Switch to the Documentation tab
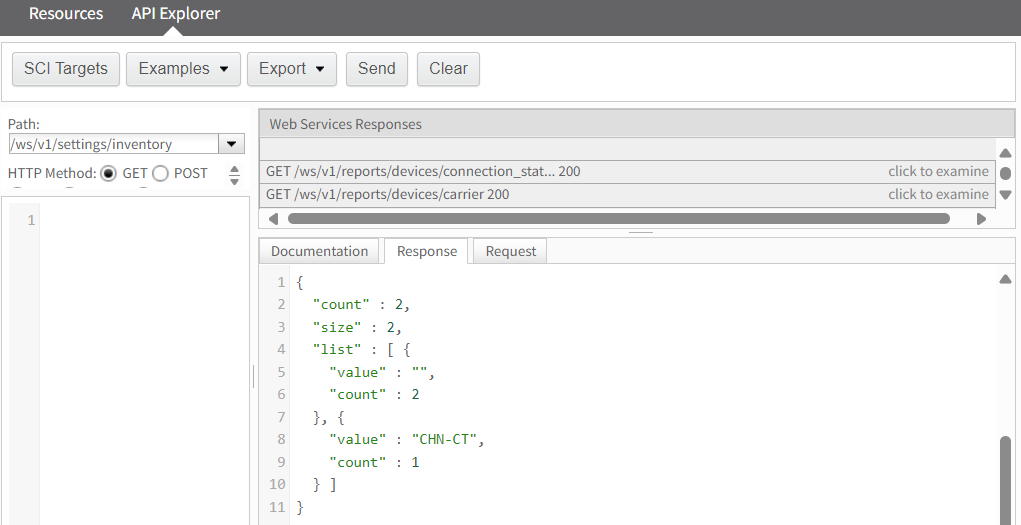Screen dimensions: 1021x525 pos(319,251)
